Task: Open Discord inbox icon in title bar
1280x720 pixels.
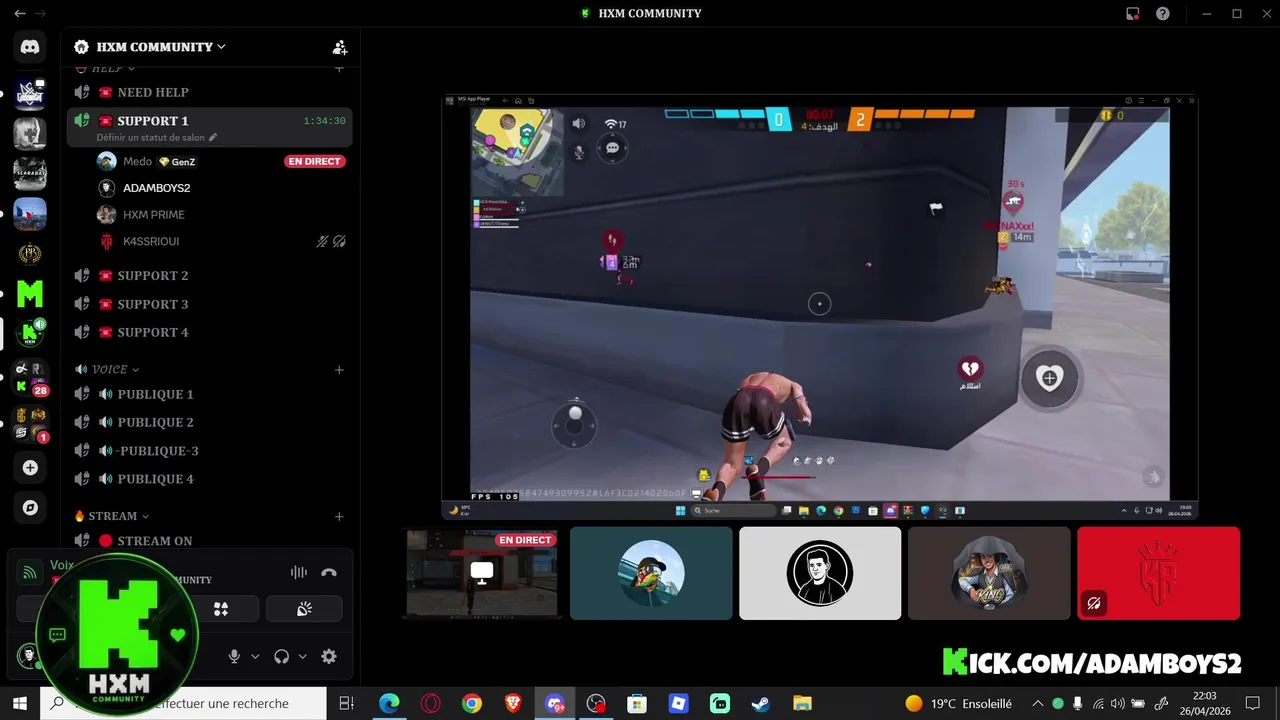Action: (x=1132, y=14)
